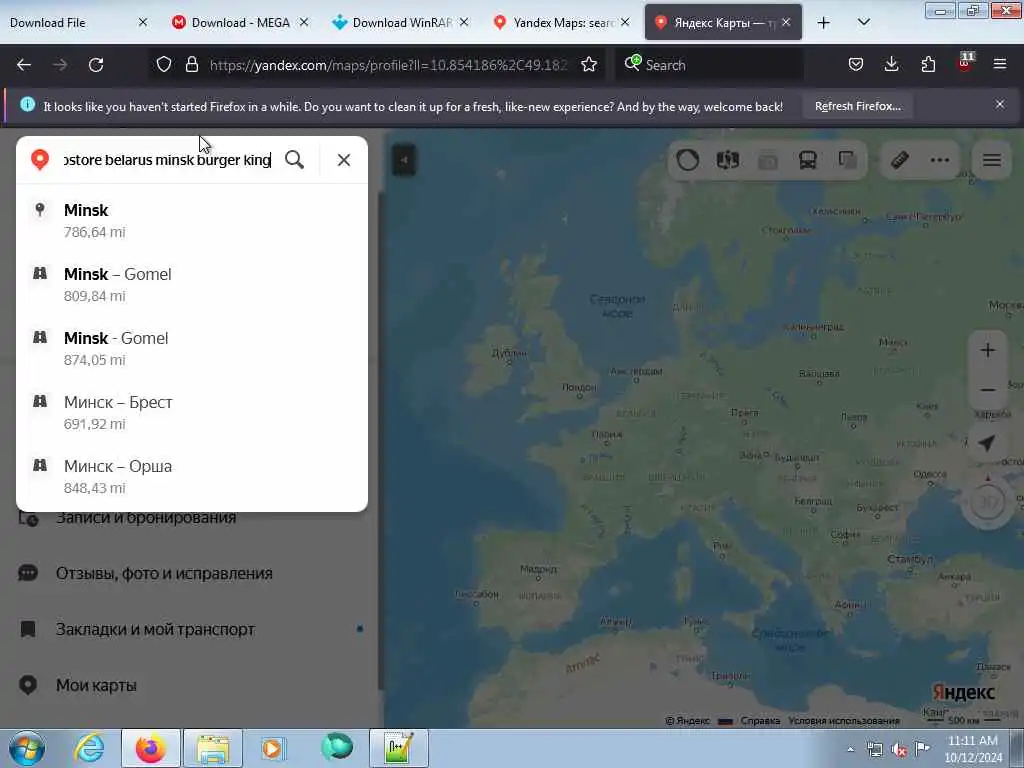
Task: Go back to the previous page
Action: pos(24,65)
